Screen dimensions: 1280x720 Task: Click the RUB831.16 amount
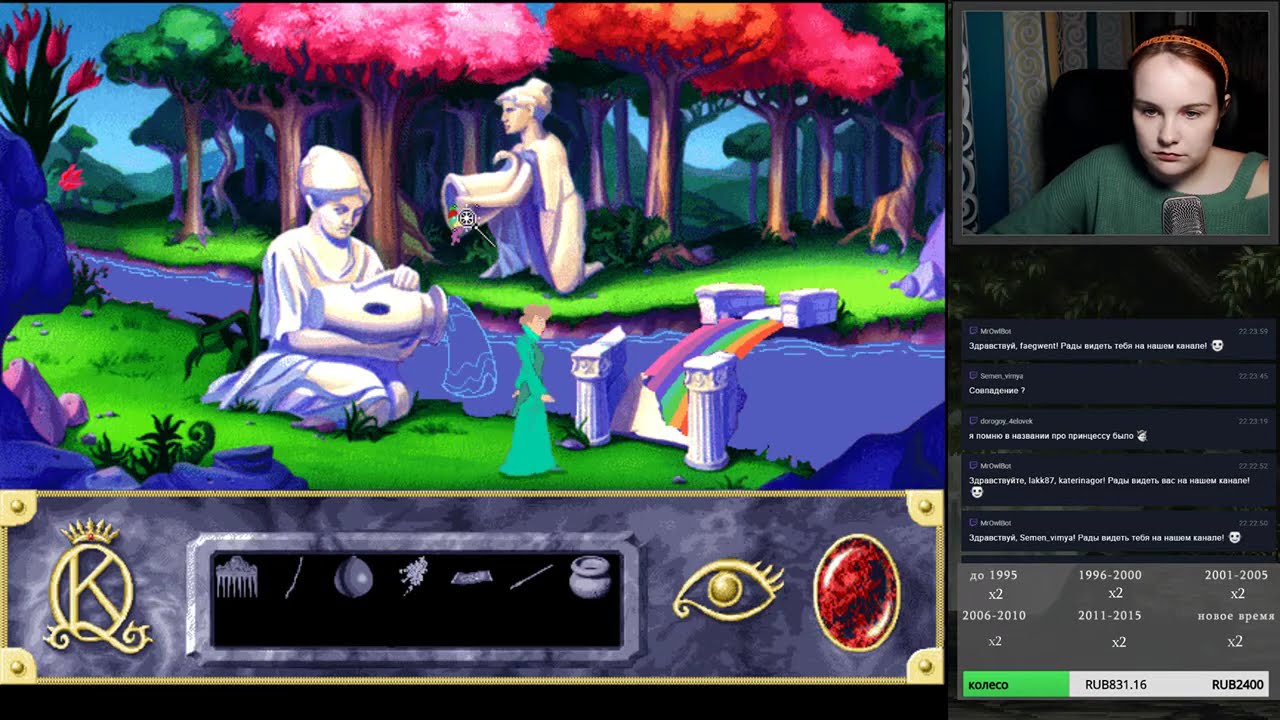(1116, 685)
